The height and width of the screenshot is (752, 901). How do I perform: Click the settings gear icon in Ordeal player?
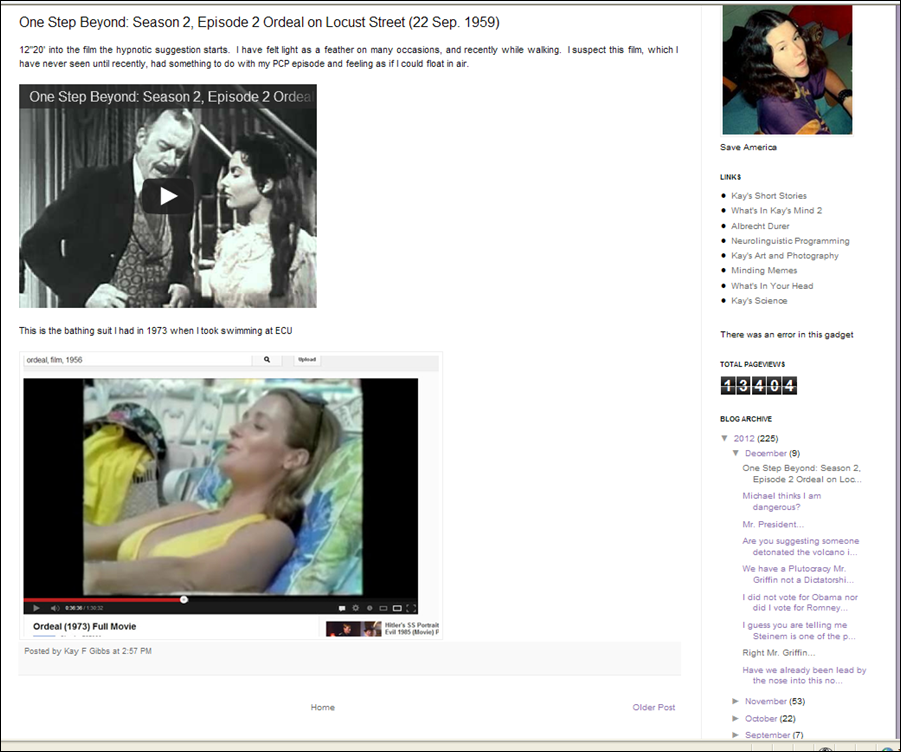point(356,608)
